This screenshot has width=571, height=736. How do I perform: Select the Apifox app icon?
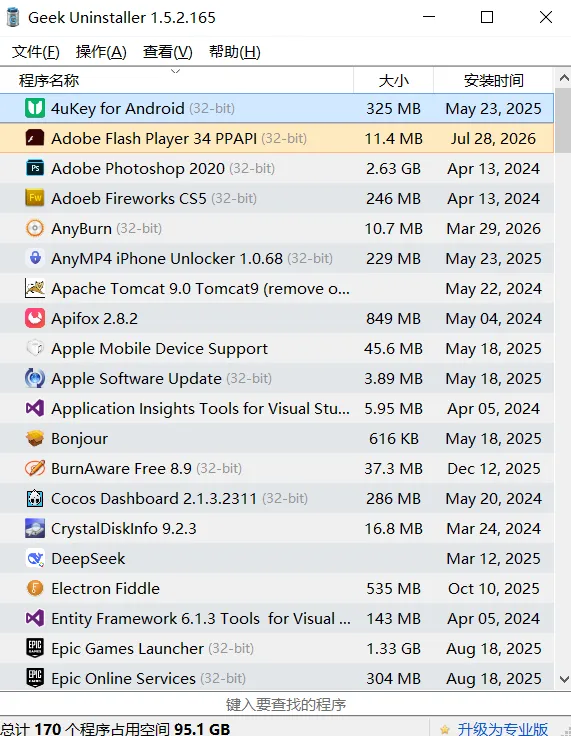pos(35,318)
